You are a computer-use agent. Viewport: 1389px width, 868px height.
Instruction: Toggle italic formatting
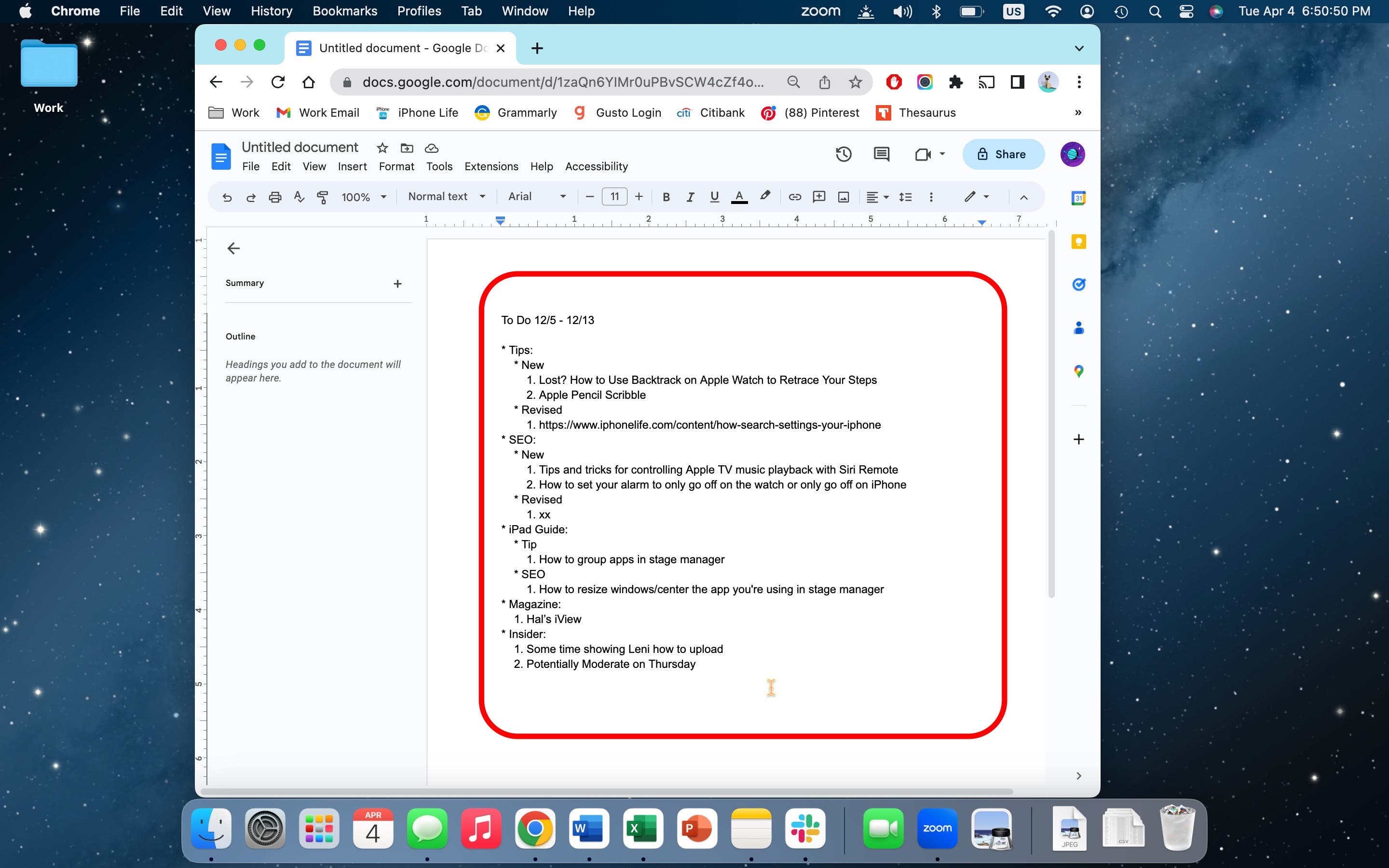tap(690, 197)
